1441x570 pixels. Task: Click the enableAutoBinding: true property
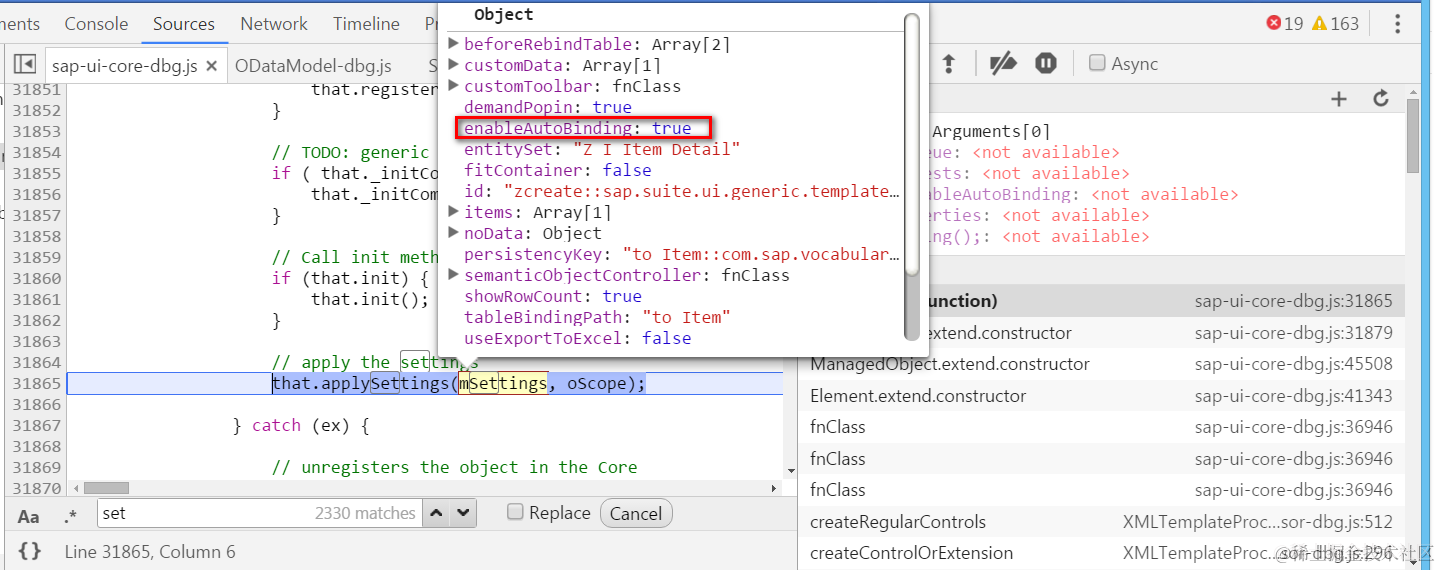coord(577,128)
